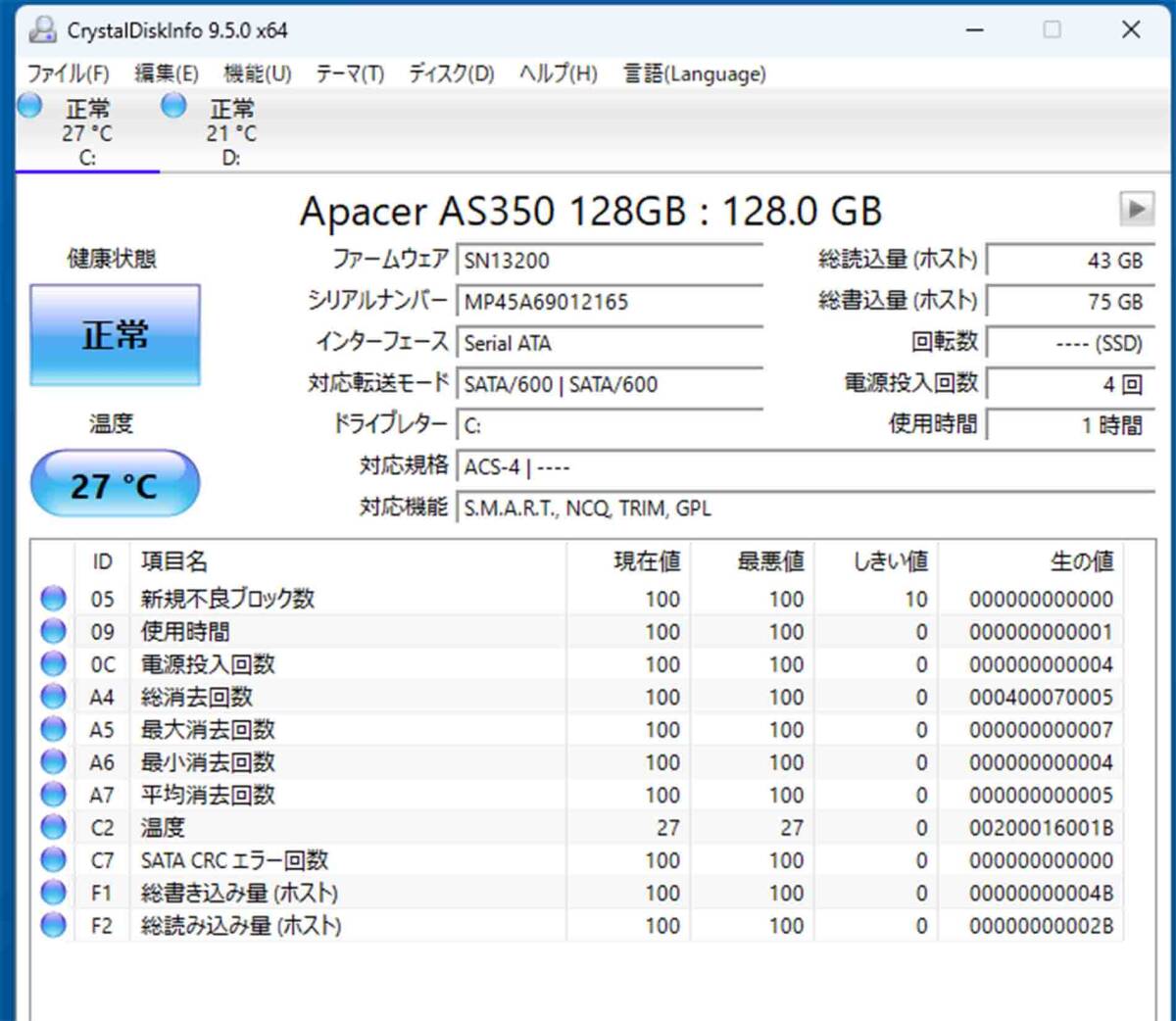Open the ファイル(F) menu

click(x=68, y=73)
